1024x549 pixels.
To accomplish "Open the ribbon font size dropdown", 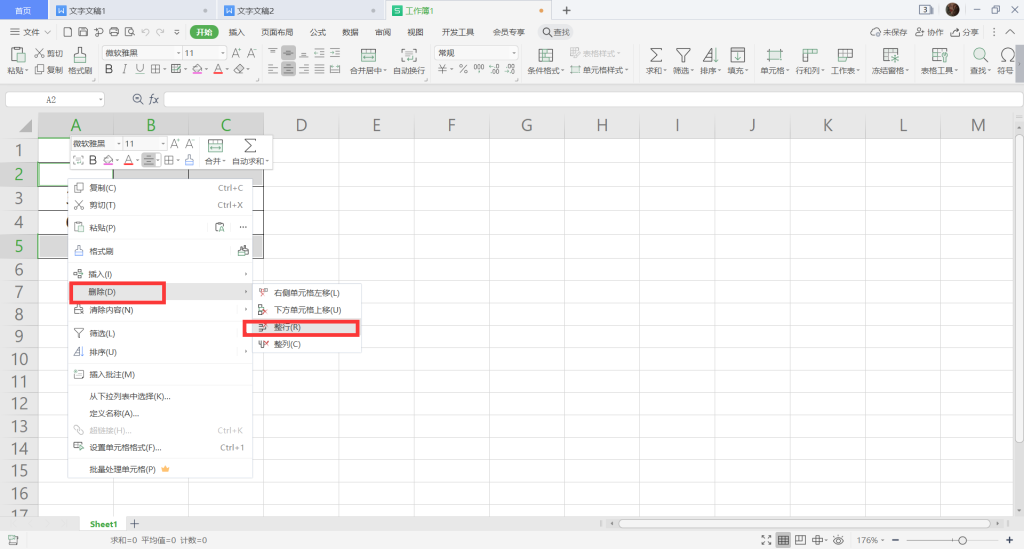I will point(223,53).
